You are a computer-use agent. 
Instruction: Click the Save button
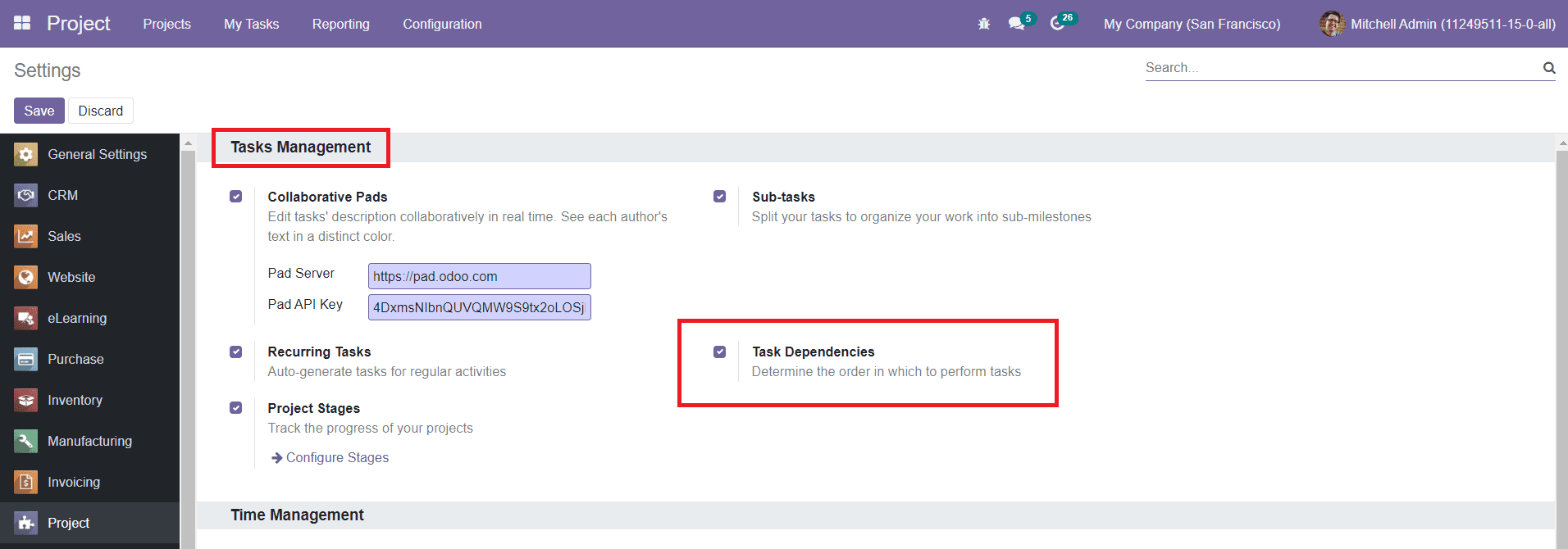39,111
